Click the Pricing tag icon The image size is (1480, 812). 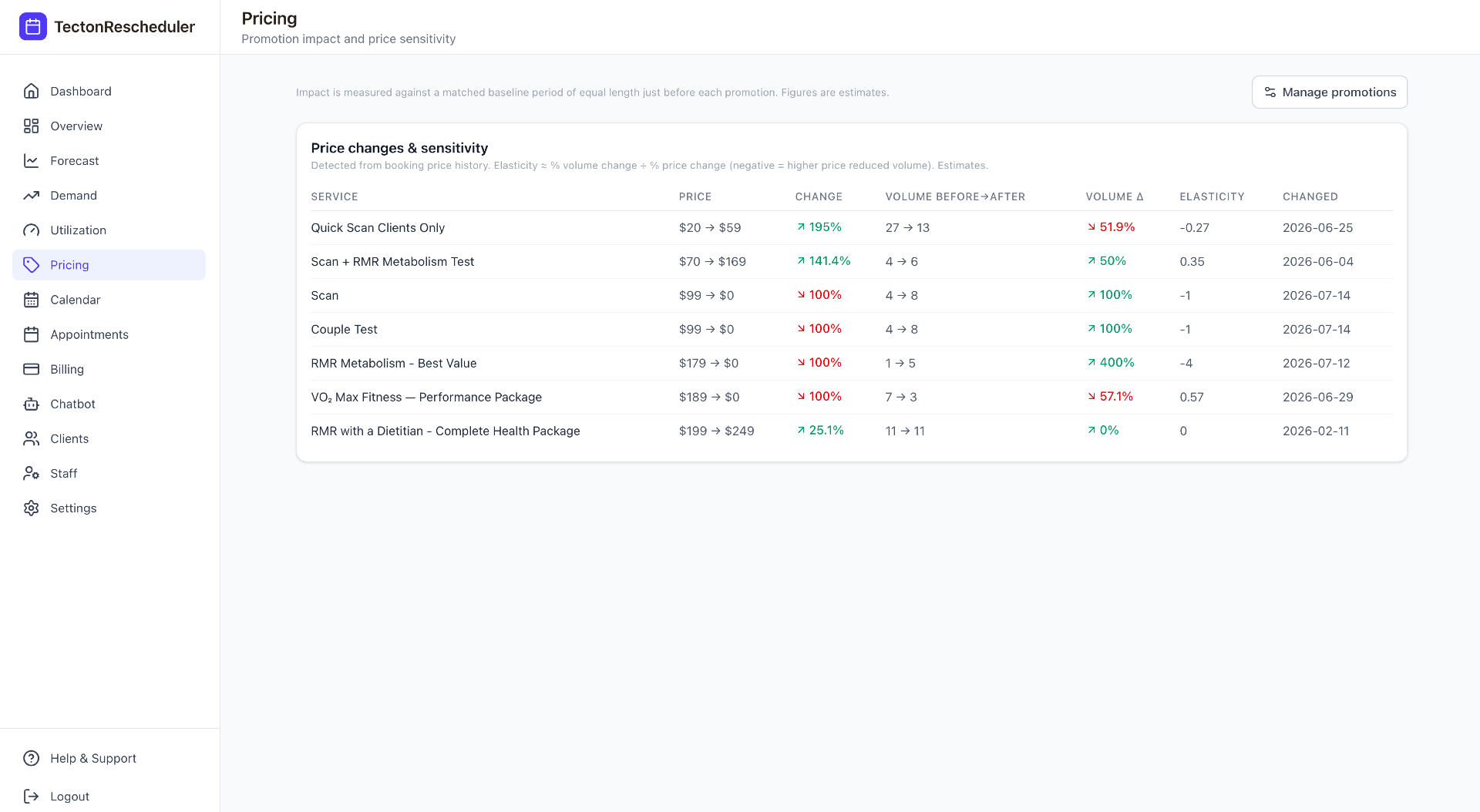point(31,264)
